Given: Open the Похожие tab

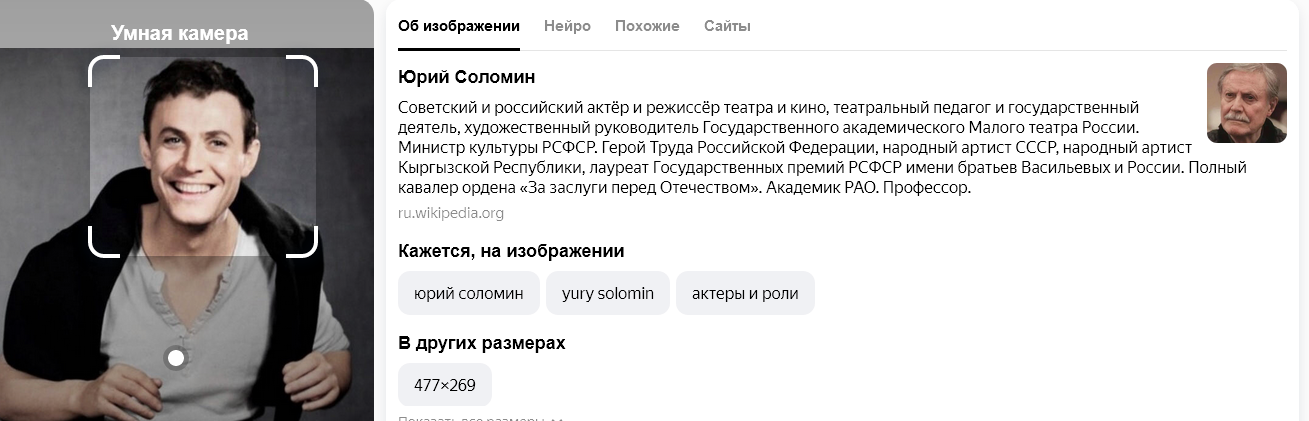Looking at the screenshot, I should [x=647, y=26].
